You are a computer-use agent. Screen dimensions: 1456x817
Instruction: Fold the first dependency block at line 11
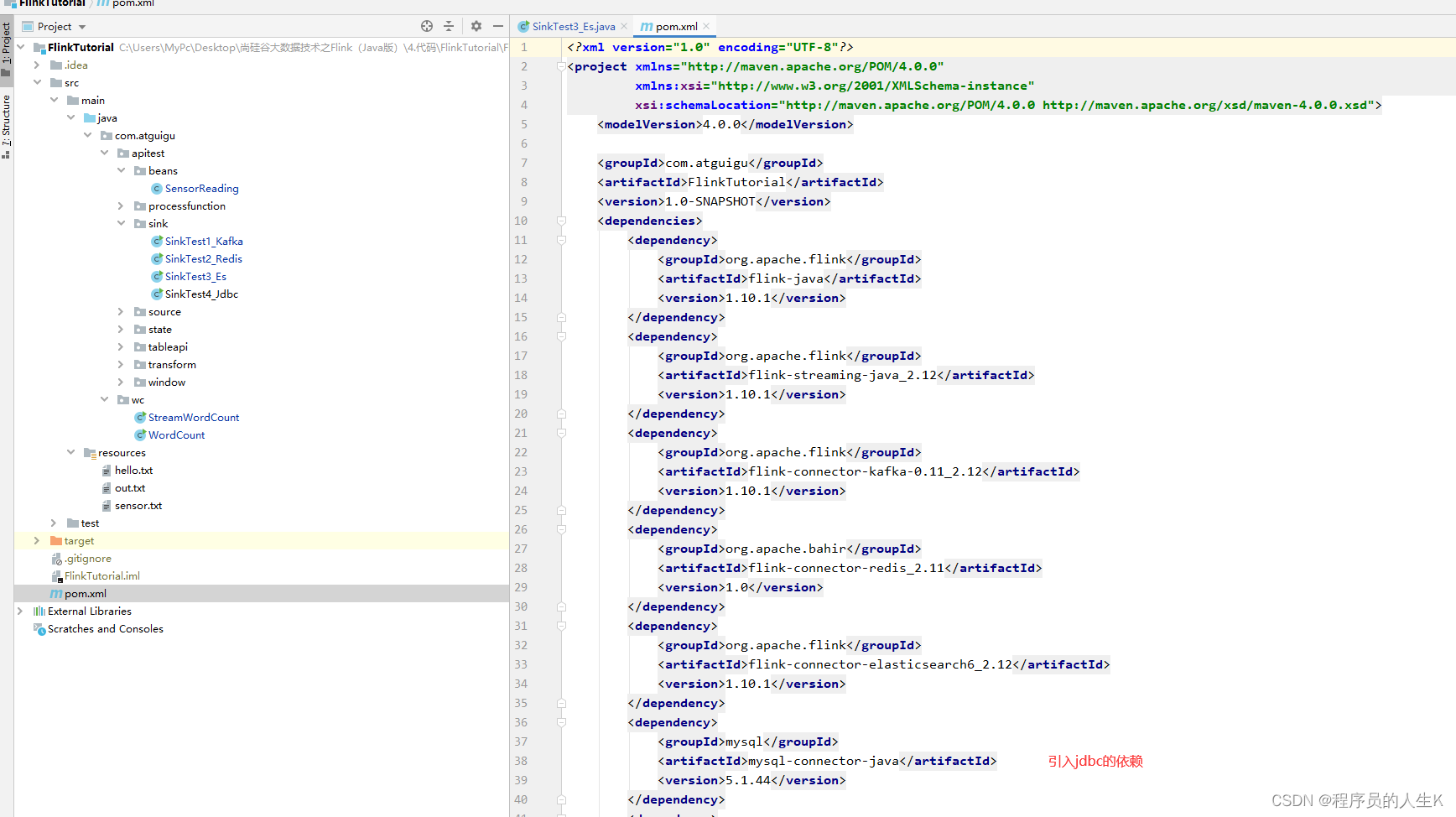pyautogui.click(x=562, y=240)
